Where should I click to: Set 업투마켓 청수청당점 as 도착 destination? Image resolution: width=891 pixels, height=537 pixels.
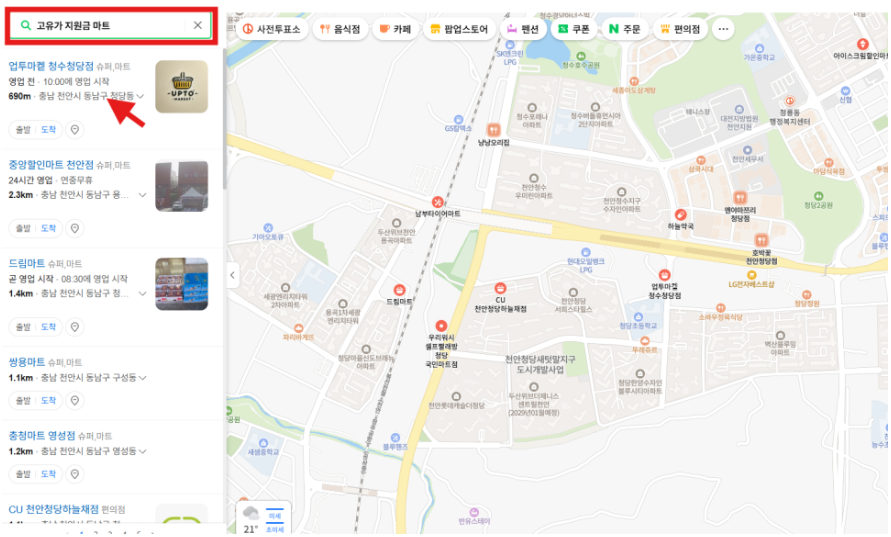[48, 130]
